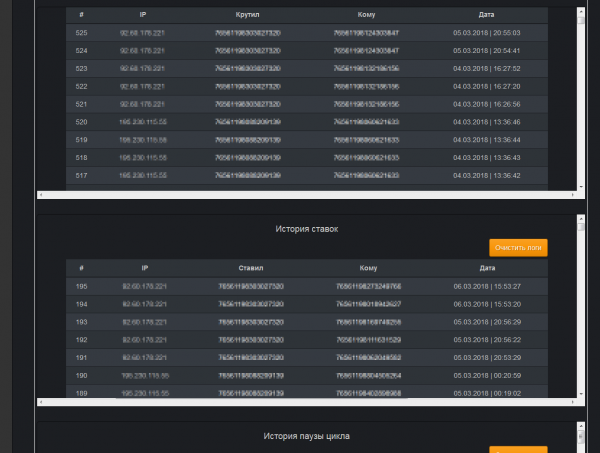Click 'IP' header in the top table
Screen dimensions: 600x453
[x=144, y=16]
